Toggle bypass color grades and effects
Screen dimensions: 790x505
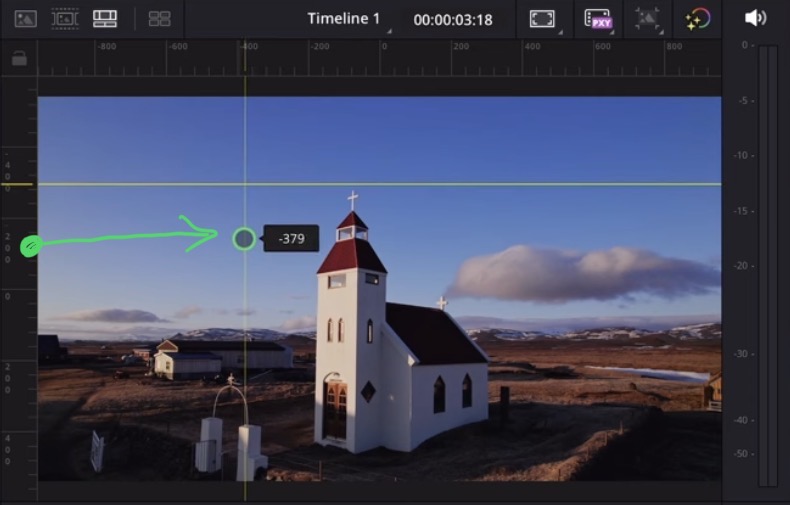click(x=698, y=19)
